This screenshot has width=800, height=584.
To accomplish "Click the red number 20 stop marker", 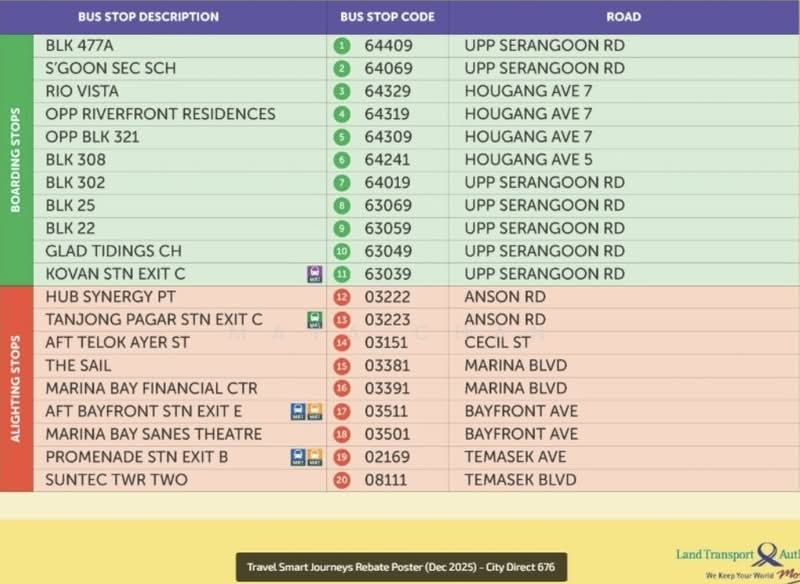I will [x=342, y=480].
